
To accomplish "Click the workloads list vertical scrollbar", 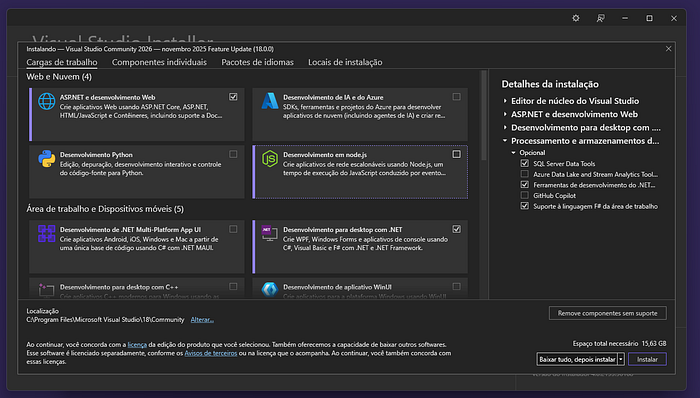I will point(483,115).
